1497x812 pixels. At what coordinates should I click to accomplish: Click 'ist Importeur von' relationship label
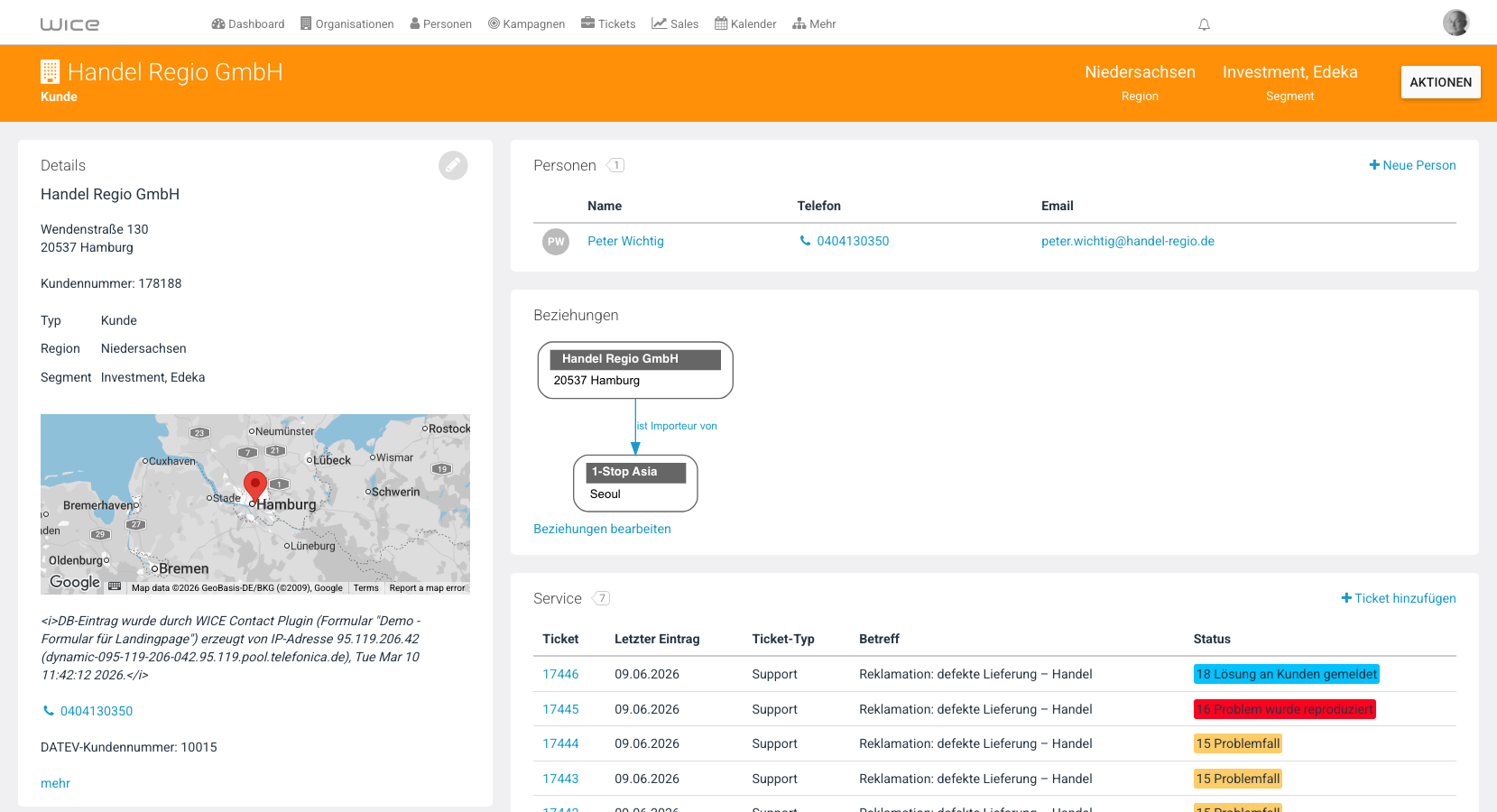point(677,426)
